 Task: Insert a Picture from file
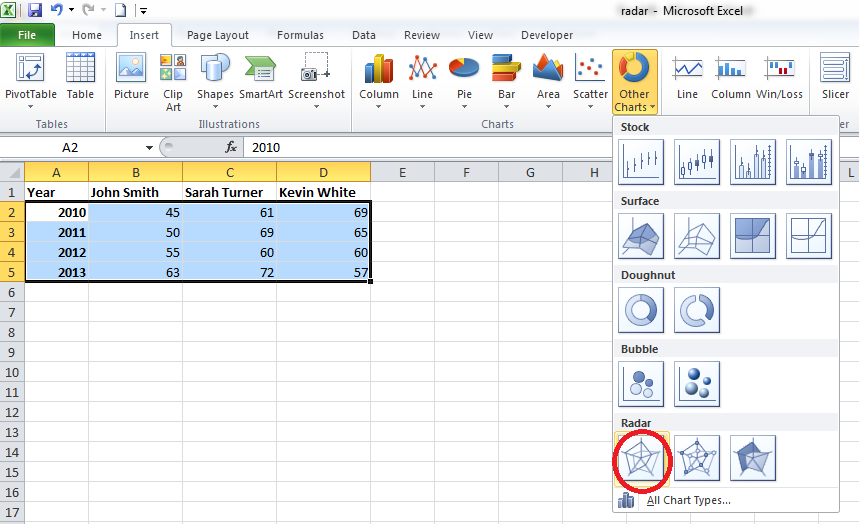(x=131, y=76)
